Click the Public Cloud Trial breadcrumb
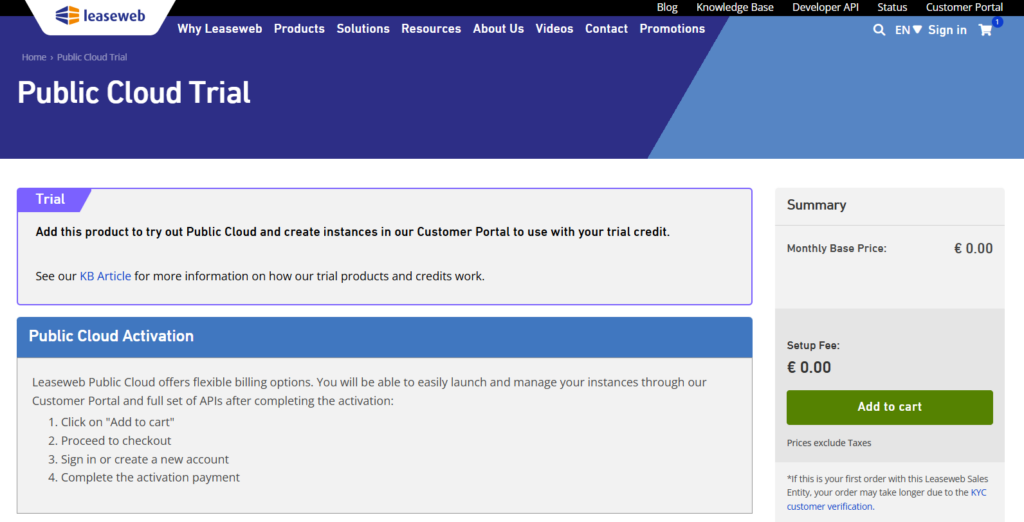1024x522 pixels. click(x=92, y=57)
